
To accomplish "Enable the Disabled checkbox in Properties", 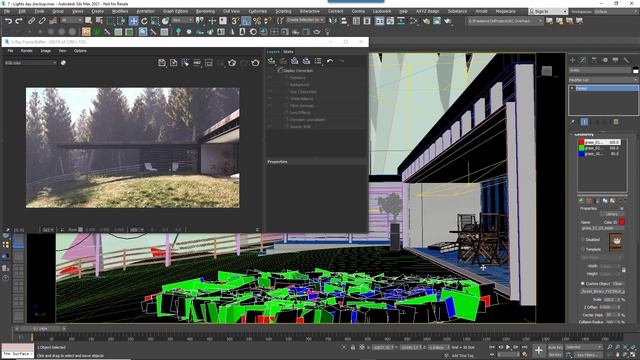I will pyautogui.click(x=582, y=240).
